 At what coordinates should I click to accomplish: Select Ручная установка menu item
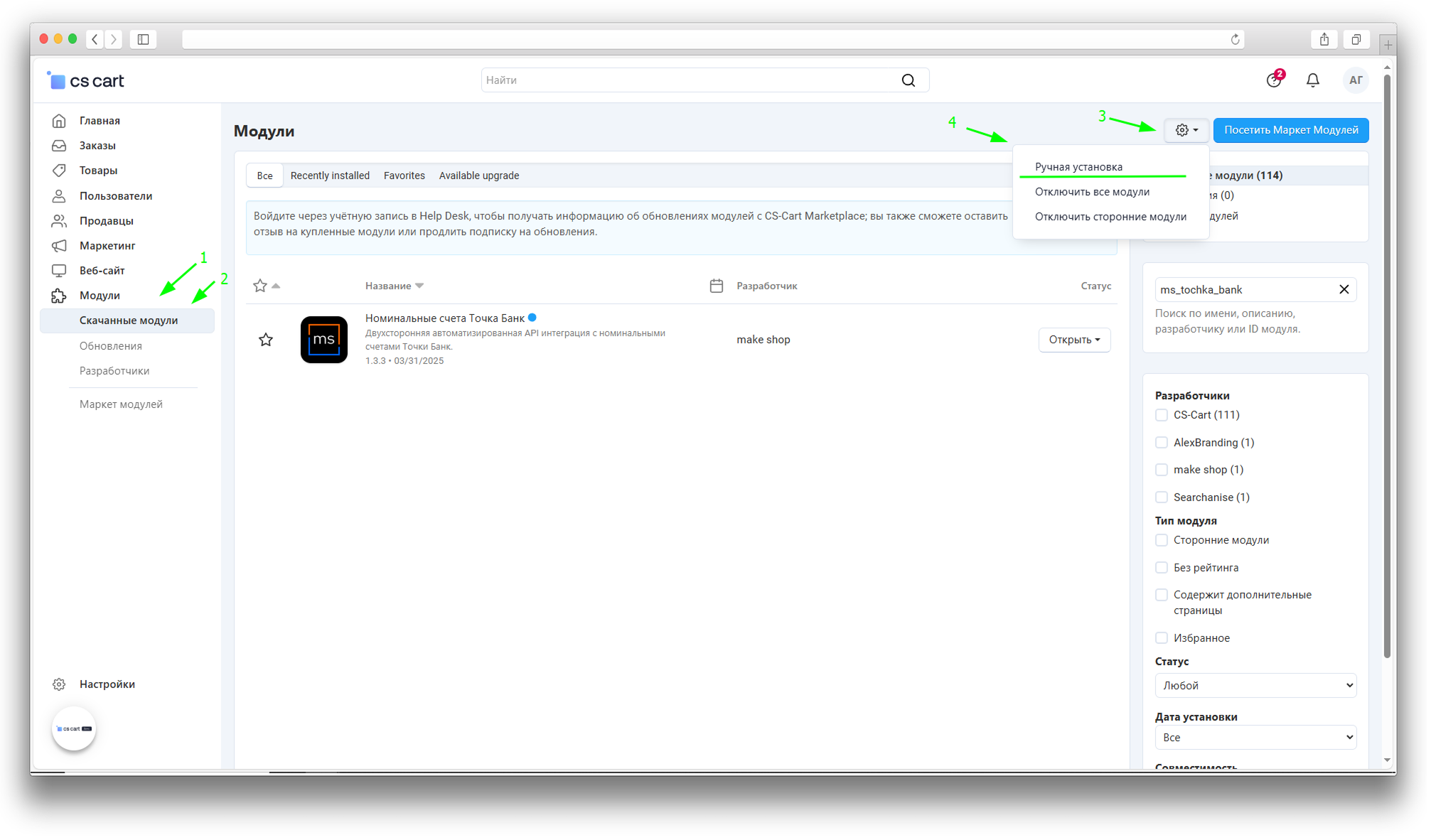pyautogui.click(x=1078, y=167)
